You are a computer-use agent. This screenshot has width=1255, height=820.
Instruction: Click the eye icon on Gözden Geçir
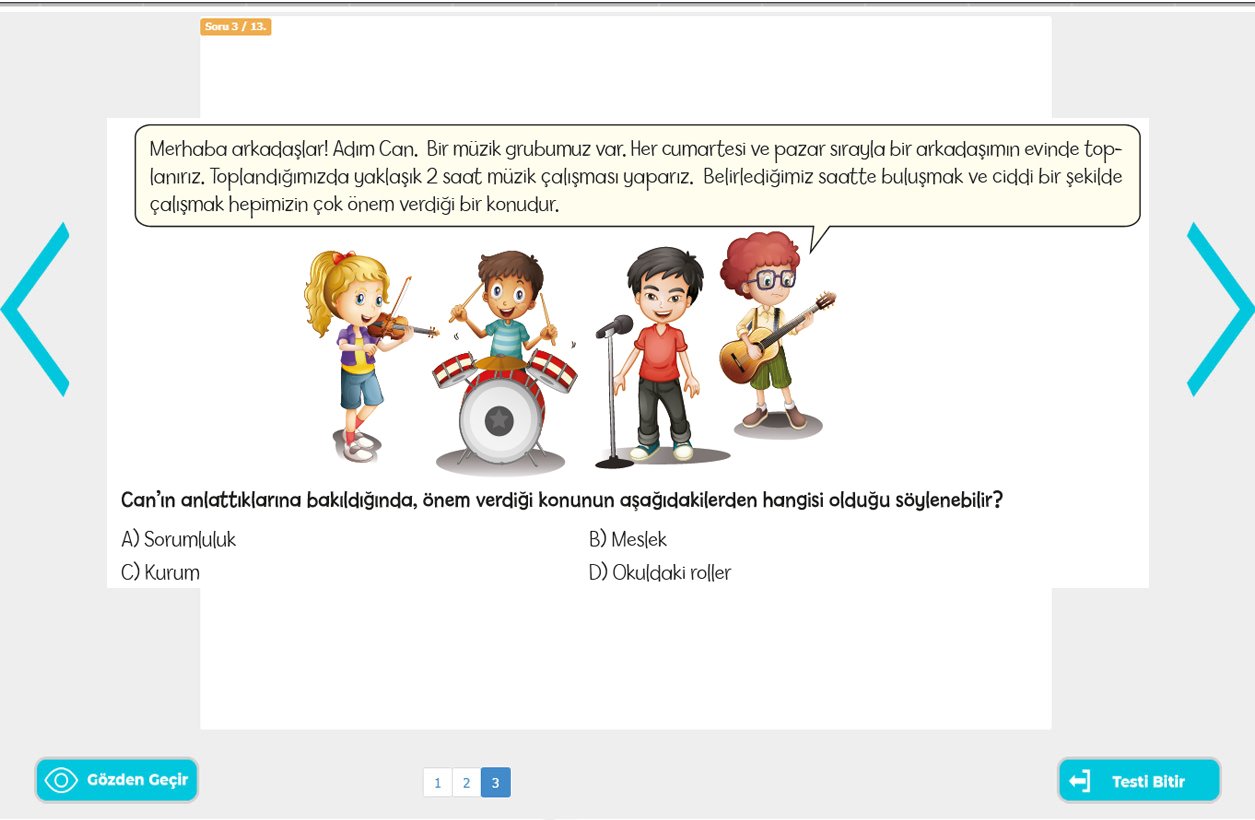point(61,780)
